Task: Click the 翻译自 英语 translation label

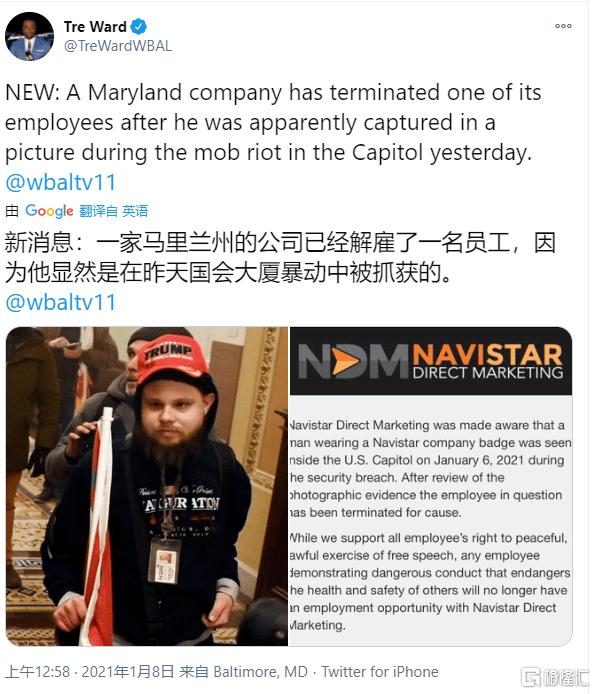Action: coord(114,211)
